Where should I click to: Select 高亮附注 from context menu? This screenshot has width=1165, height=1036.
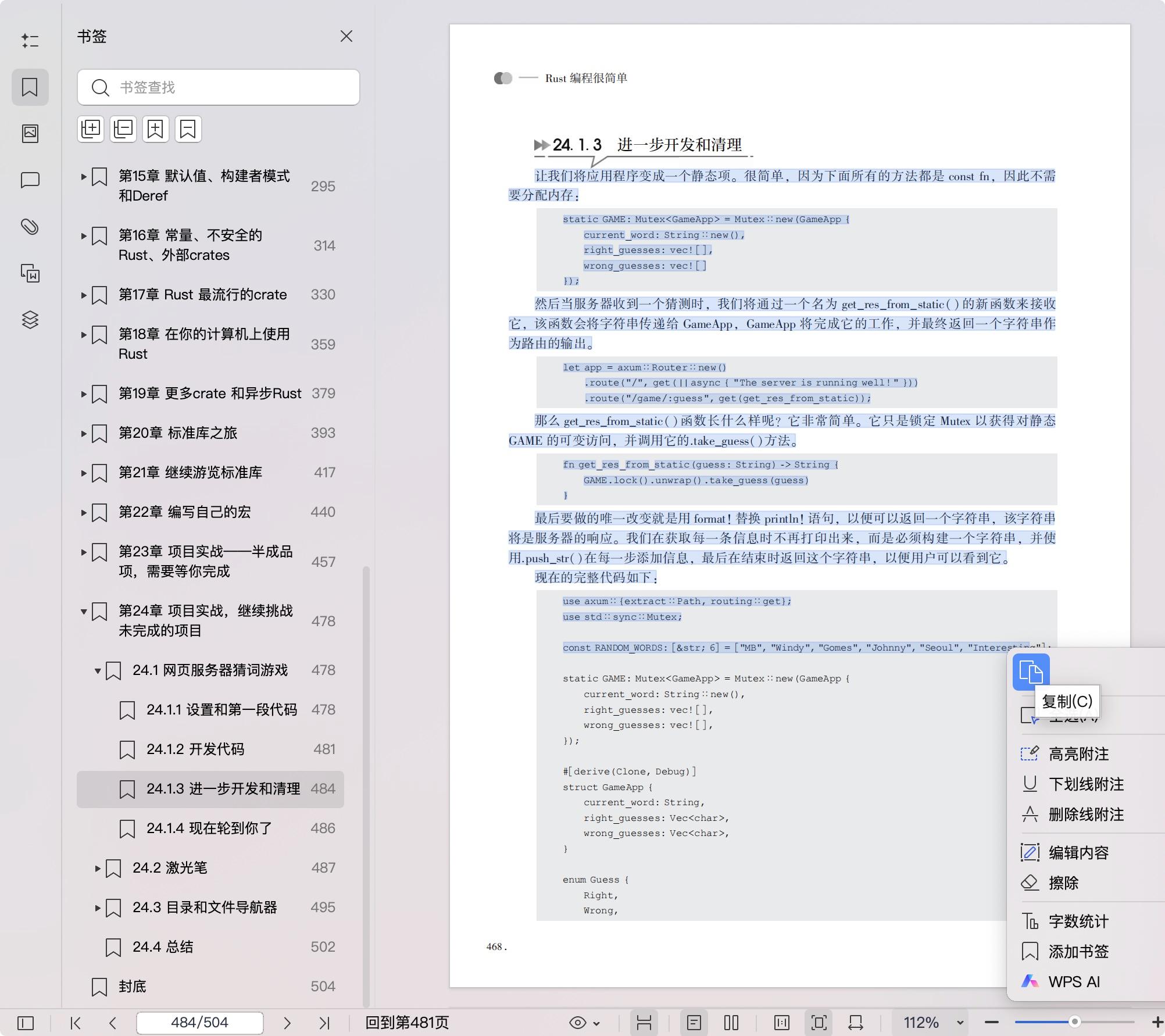point(1078,754)
